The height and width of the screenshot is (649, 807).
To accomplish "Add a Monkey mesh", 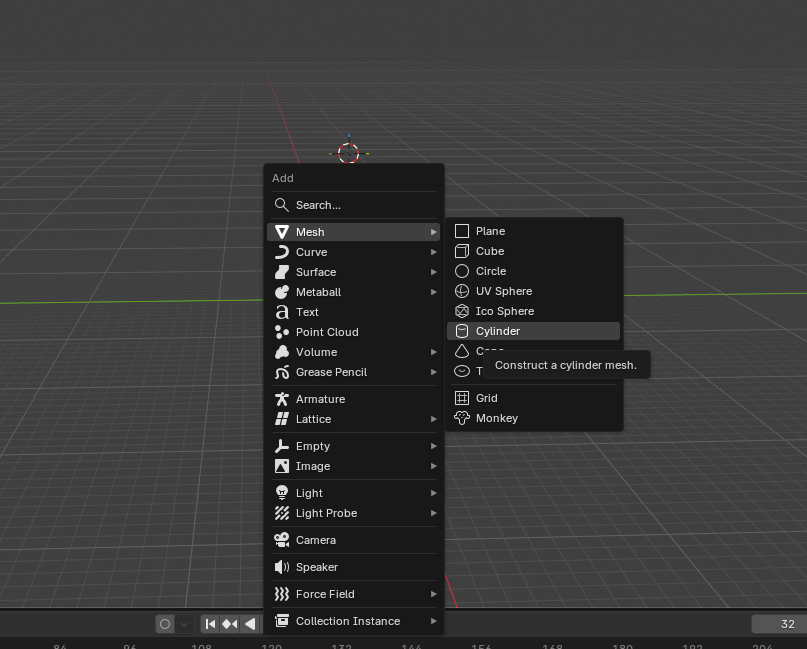I will coord(534,418).
